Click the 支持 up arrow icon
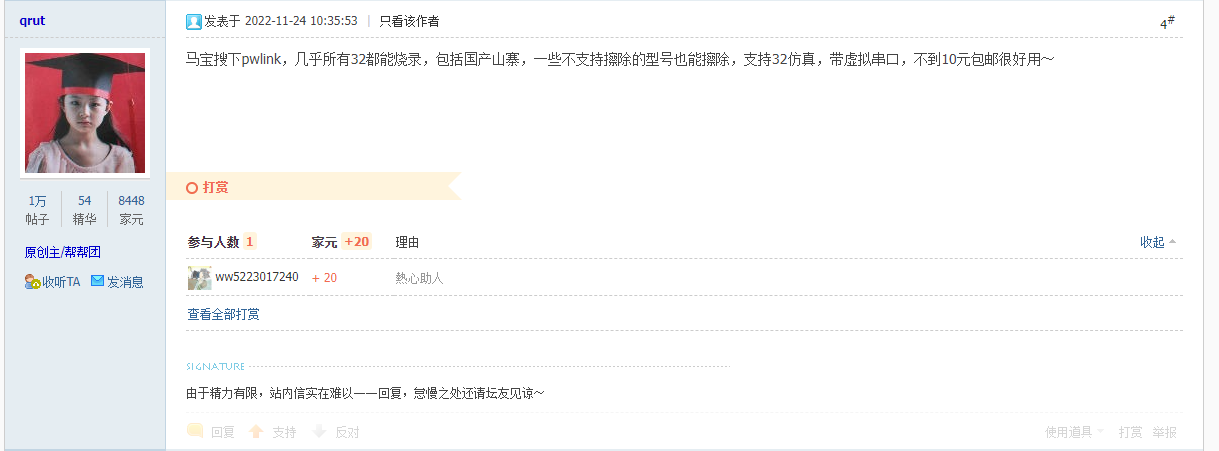The image size is (1219, 451). (x=256, y=432)
